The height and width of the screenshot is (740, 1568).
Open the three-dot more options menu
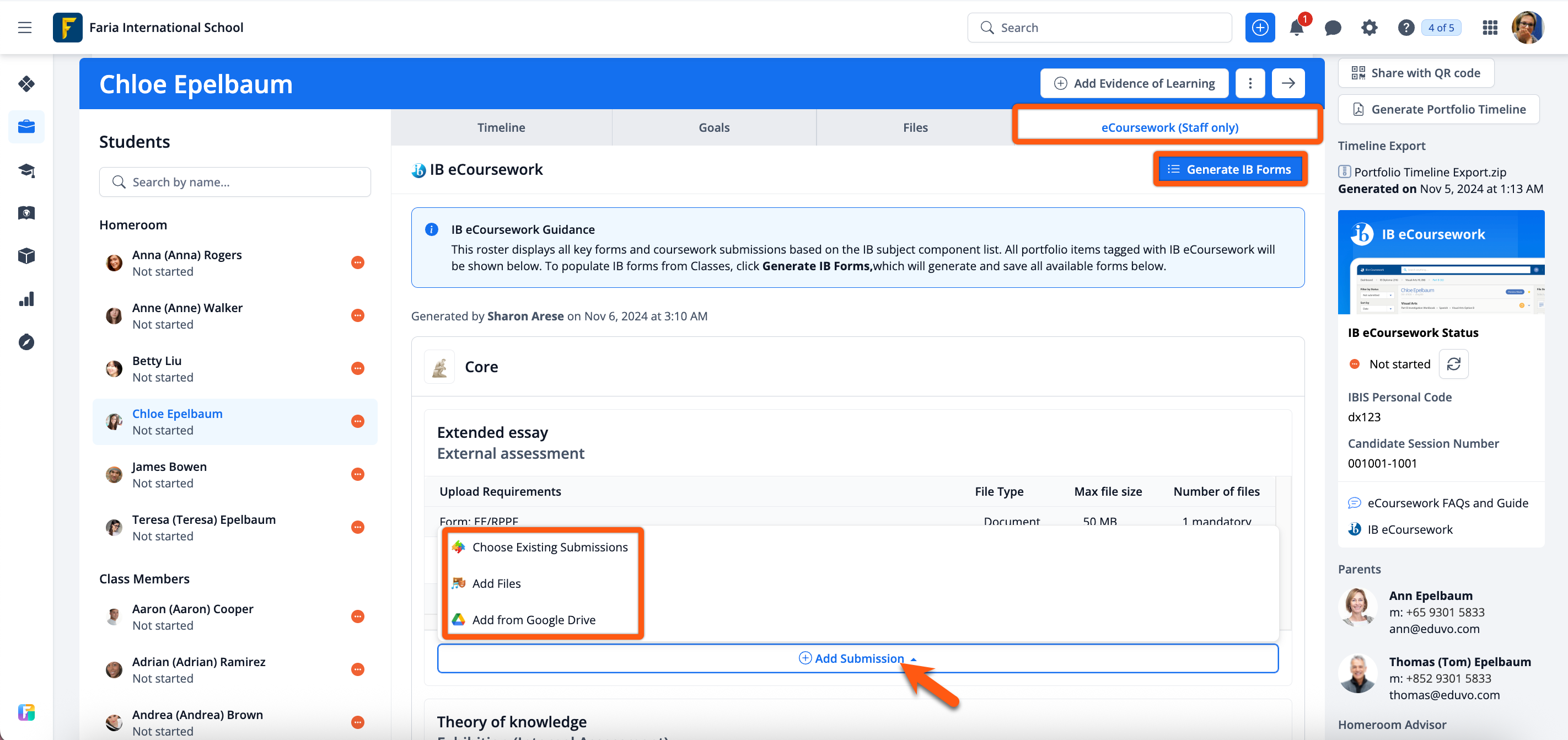1250,83
